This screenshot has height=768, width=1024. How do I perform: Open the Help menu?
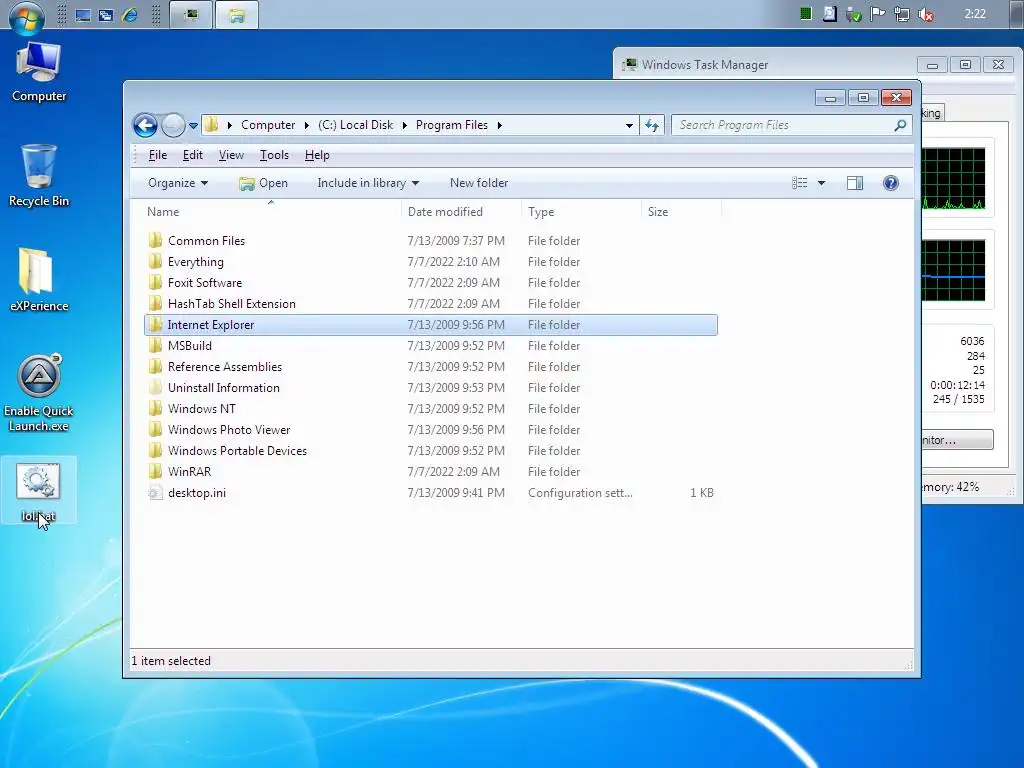(x=317, y=155)
